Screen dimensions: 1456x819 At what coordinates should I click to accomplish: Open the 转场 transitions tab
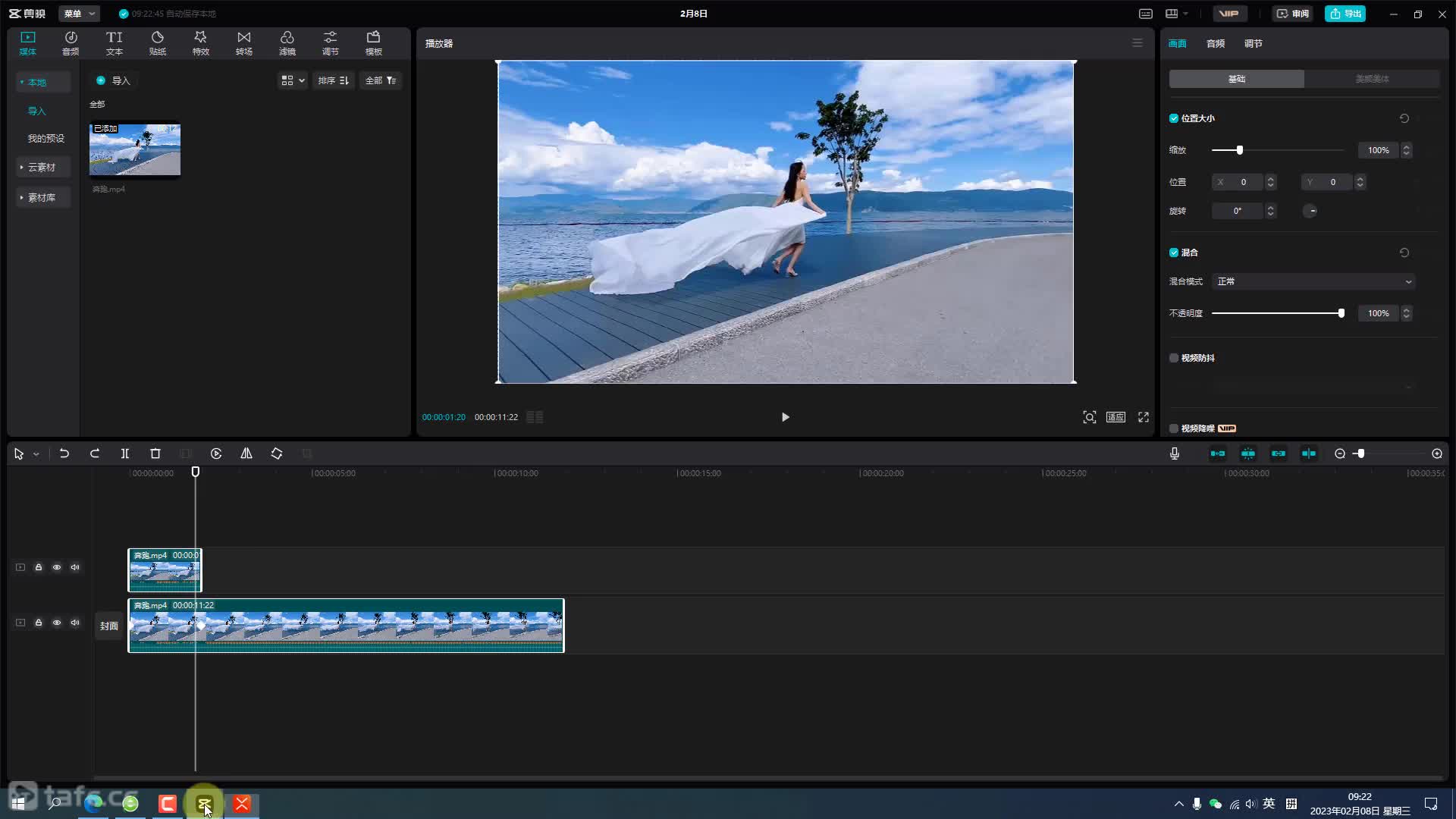[x=243, y=43]
